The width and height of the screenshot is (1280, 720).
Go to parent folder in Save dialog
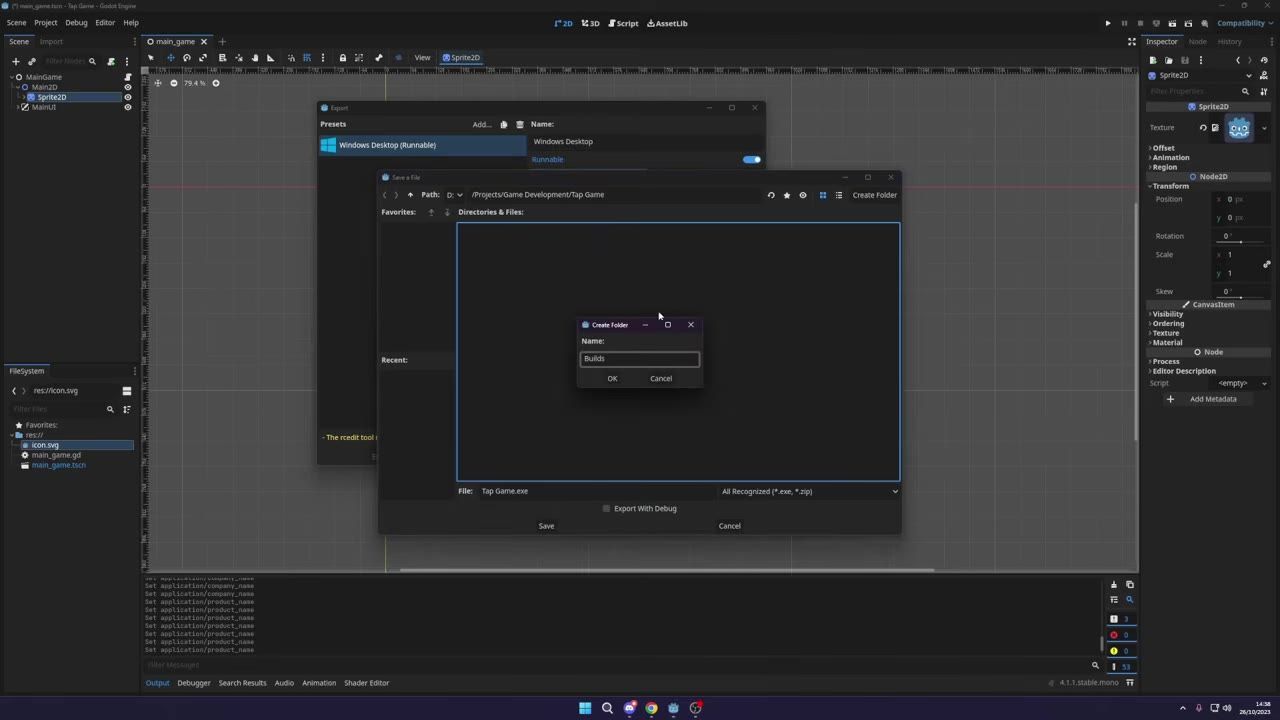pyautogui.click(x=410, y=195)
